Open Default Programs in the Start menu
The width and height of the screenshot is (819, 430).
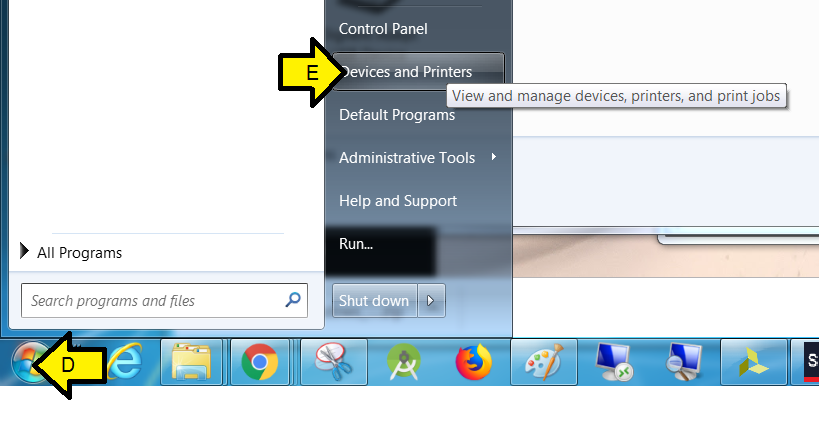[x=397, y=114]
